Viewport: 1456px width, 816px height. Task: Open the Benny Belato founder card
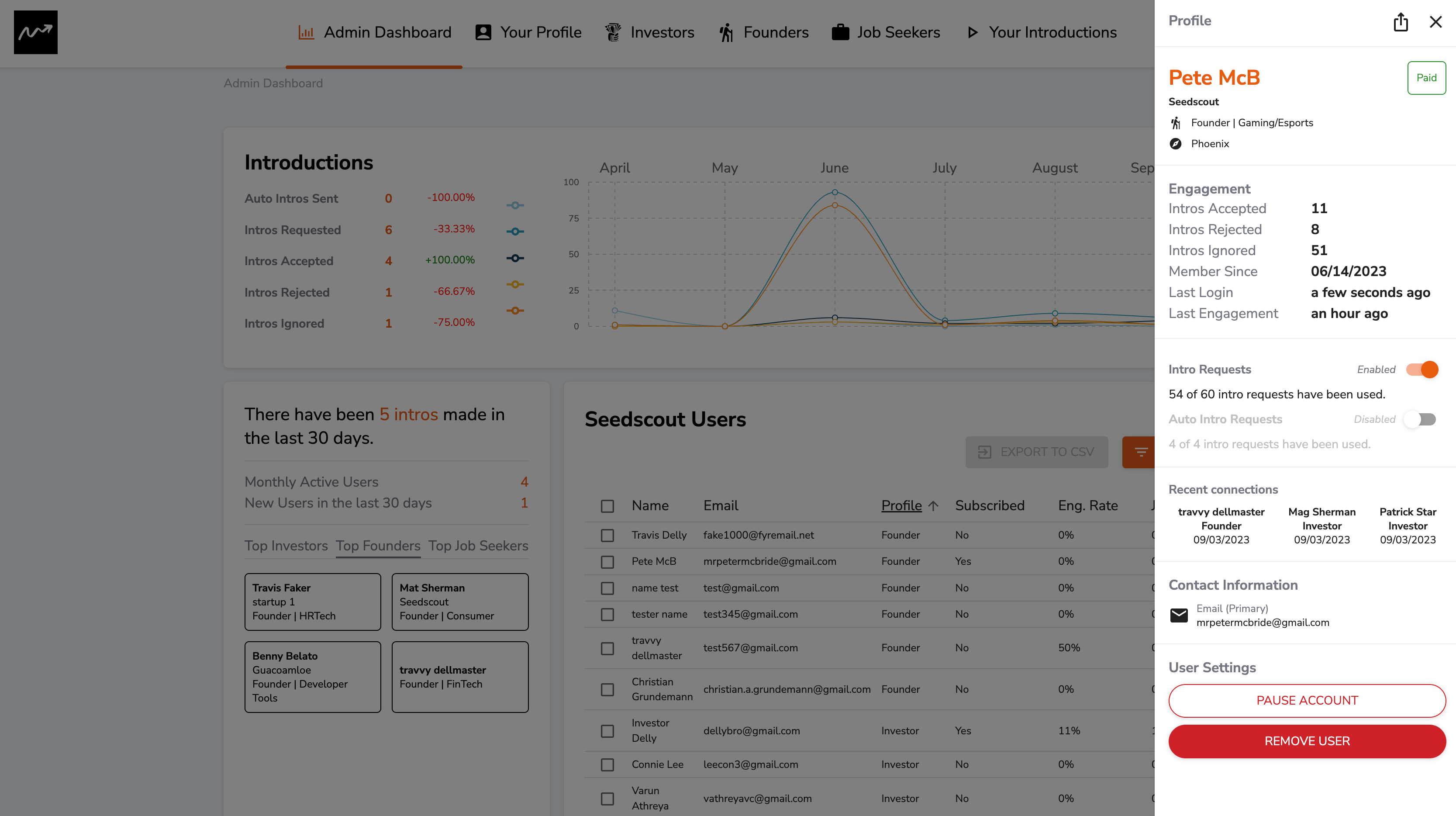pyautogui.click(x=313, y=677)
